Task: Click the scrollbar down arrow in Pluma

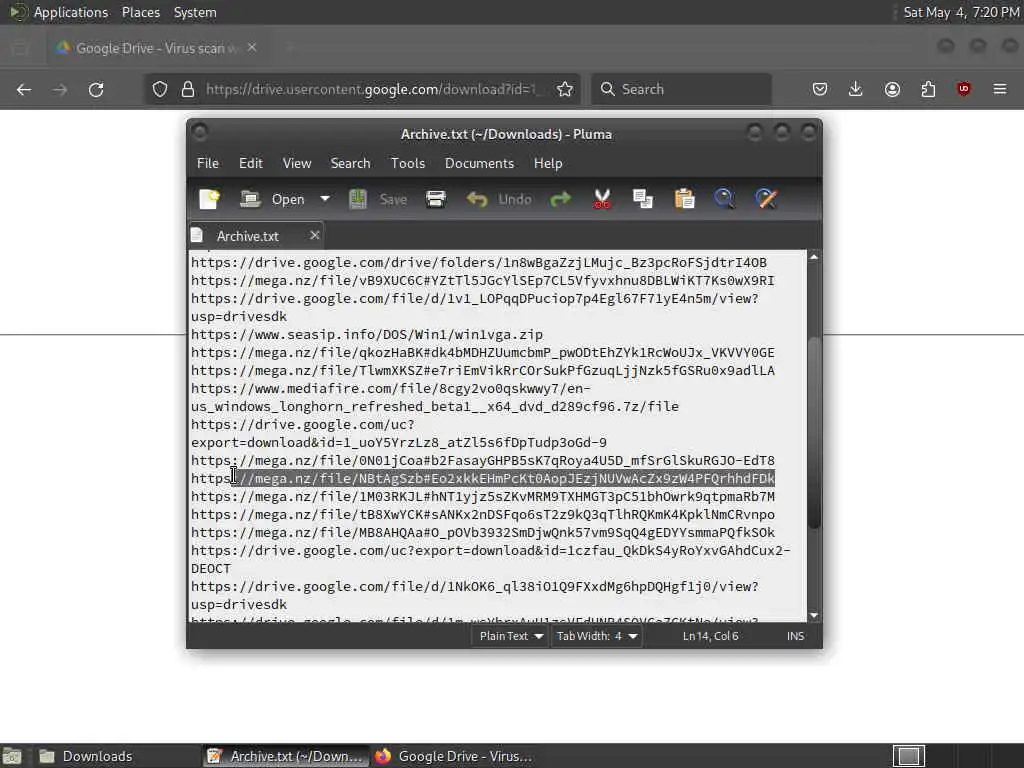Action: [814, 615]
